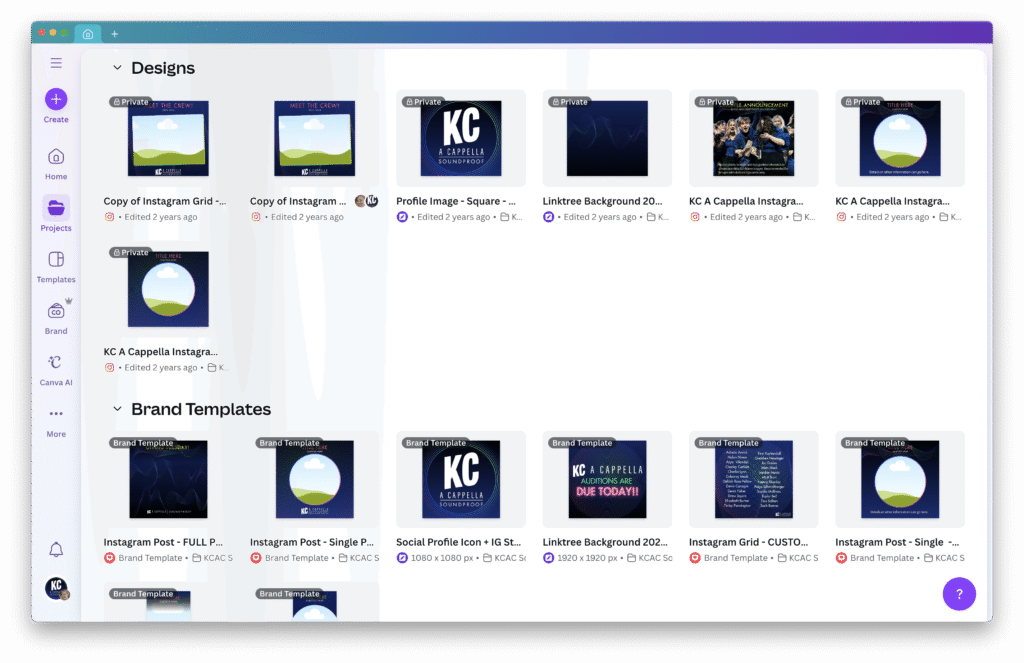Click the design type icon under Profile Image
The image size is (1024, 663).
coord(402,217)
